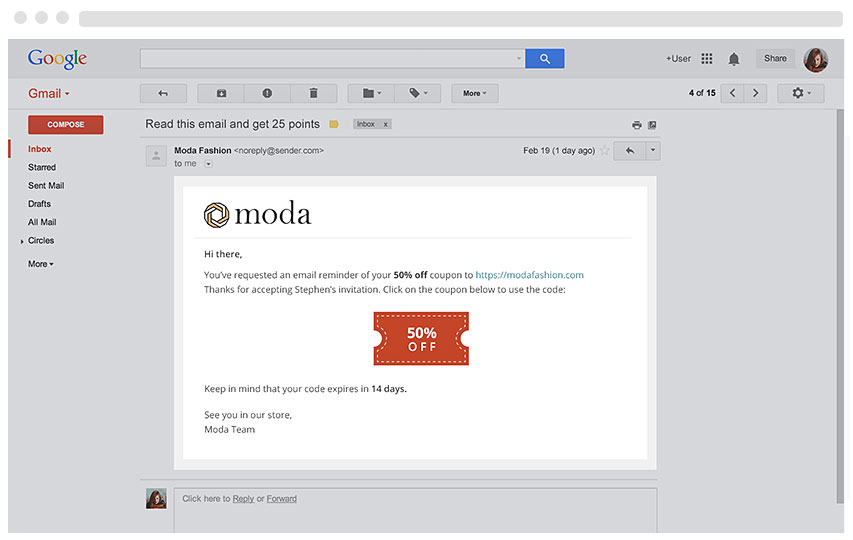Click sender name Moda Fashion
The height and width of the screenshot is (540, 853).
202,151
